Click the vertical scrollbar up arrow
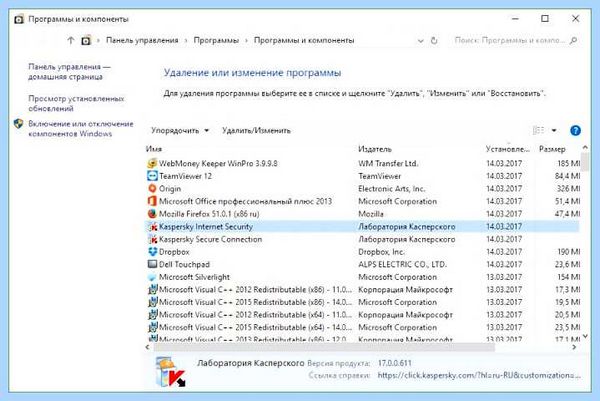 [585, 147]
